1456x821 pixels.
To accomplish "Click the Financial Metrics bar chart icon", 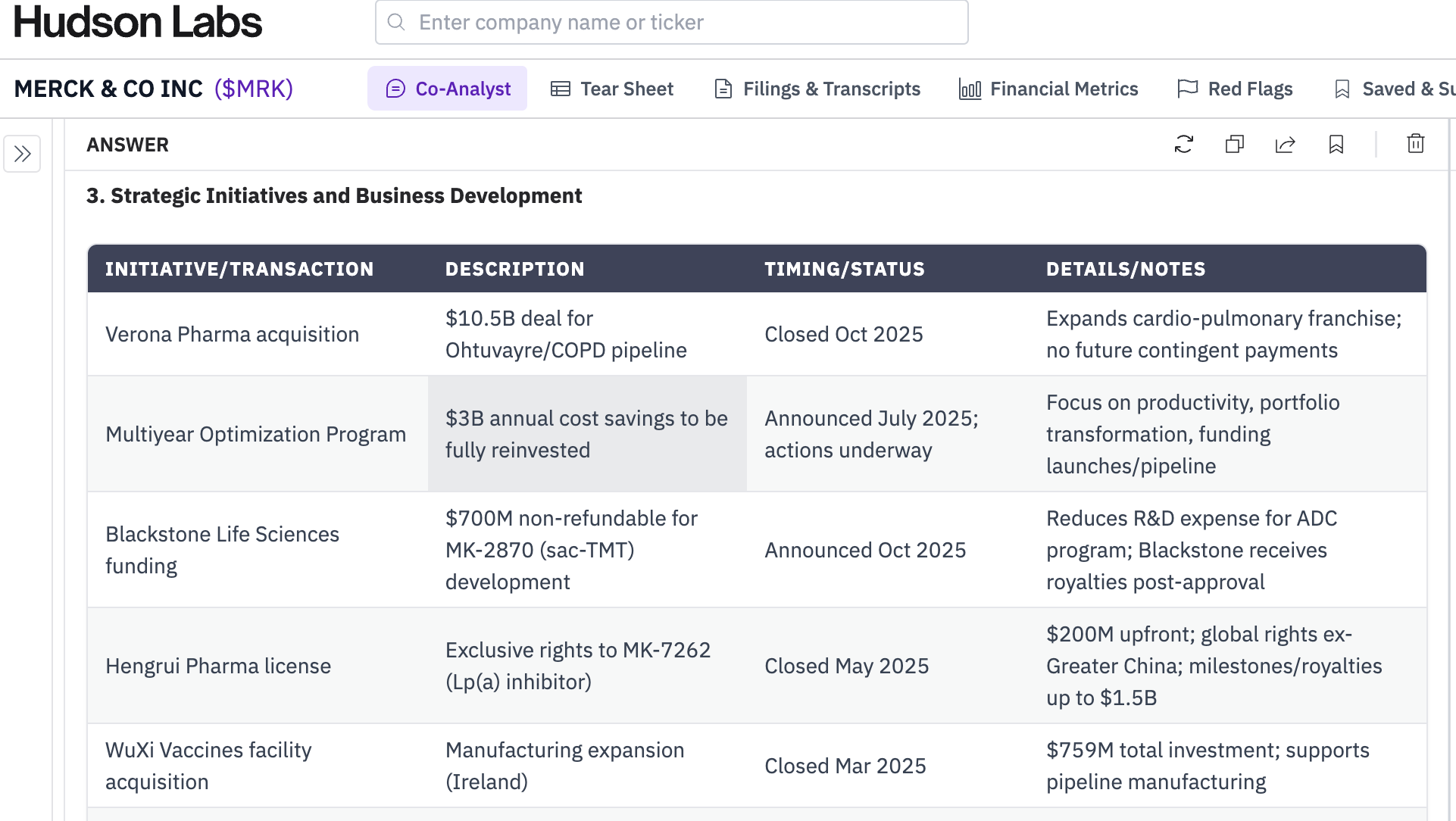I will pos(970,89).
